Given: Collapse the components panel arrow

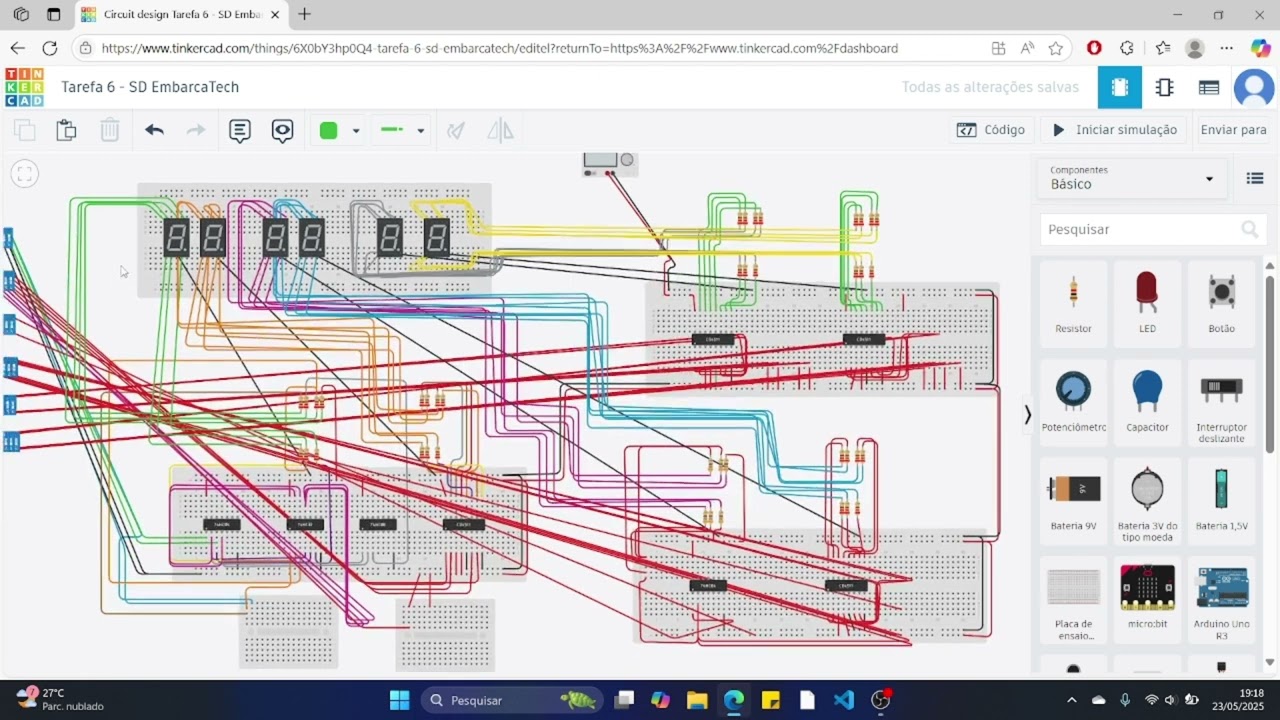Looking at the screenshot, I should point(1027,415).
